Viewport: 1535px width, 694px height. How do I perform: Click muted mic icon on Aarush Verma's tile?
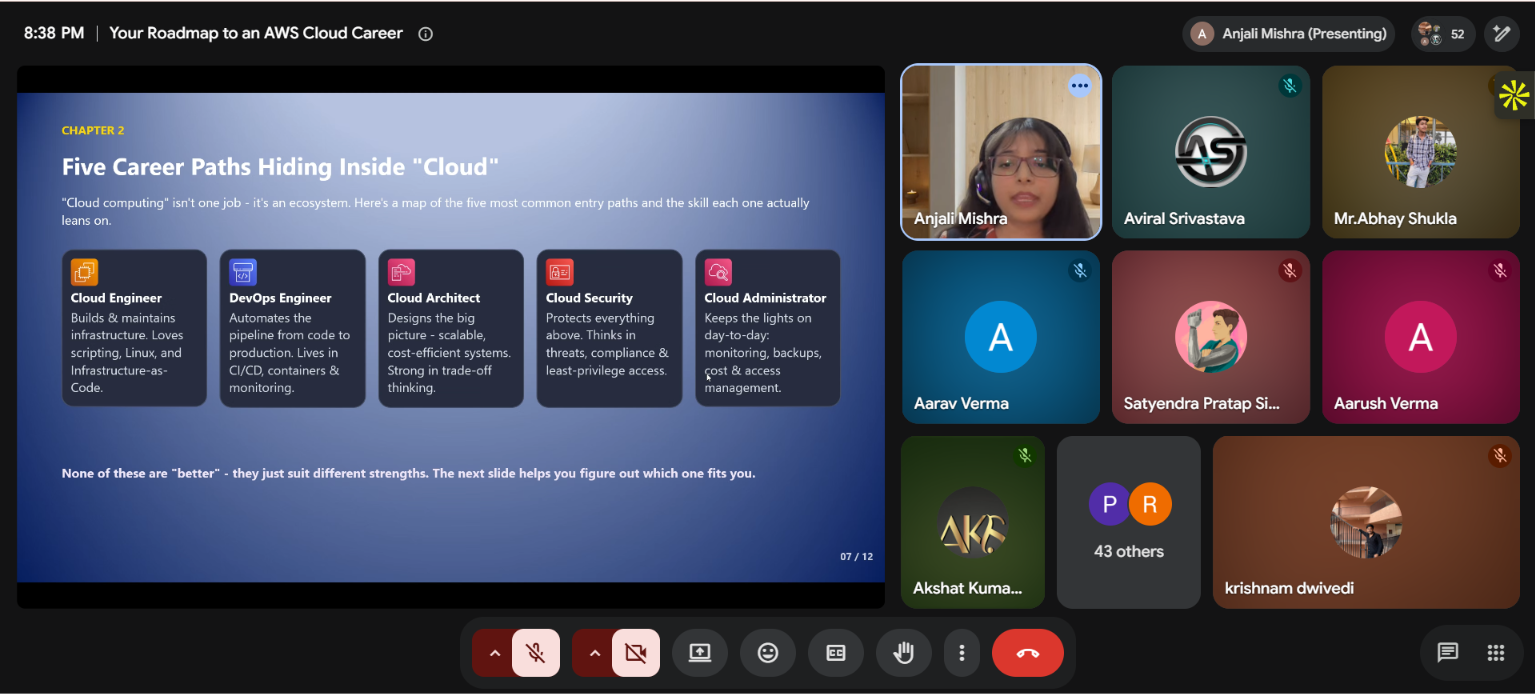(1500, 271)
